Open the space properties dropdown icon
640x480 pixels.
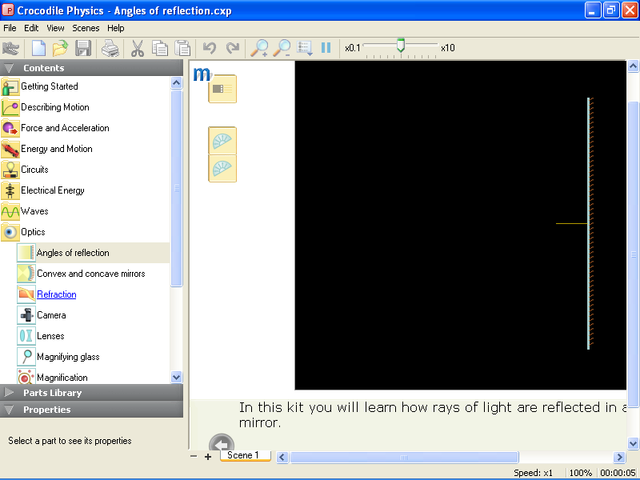pos(304,48)
